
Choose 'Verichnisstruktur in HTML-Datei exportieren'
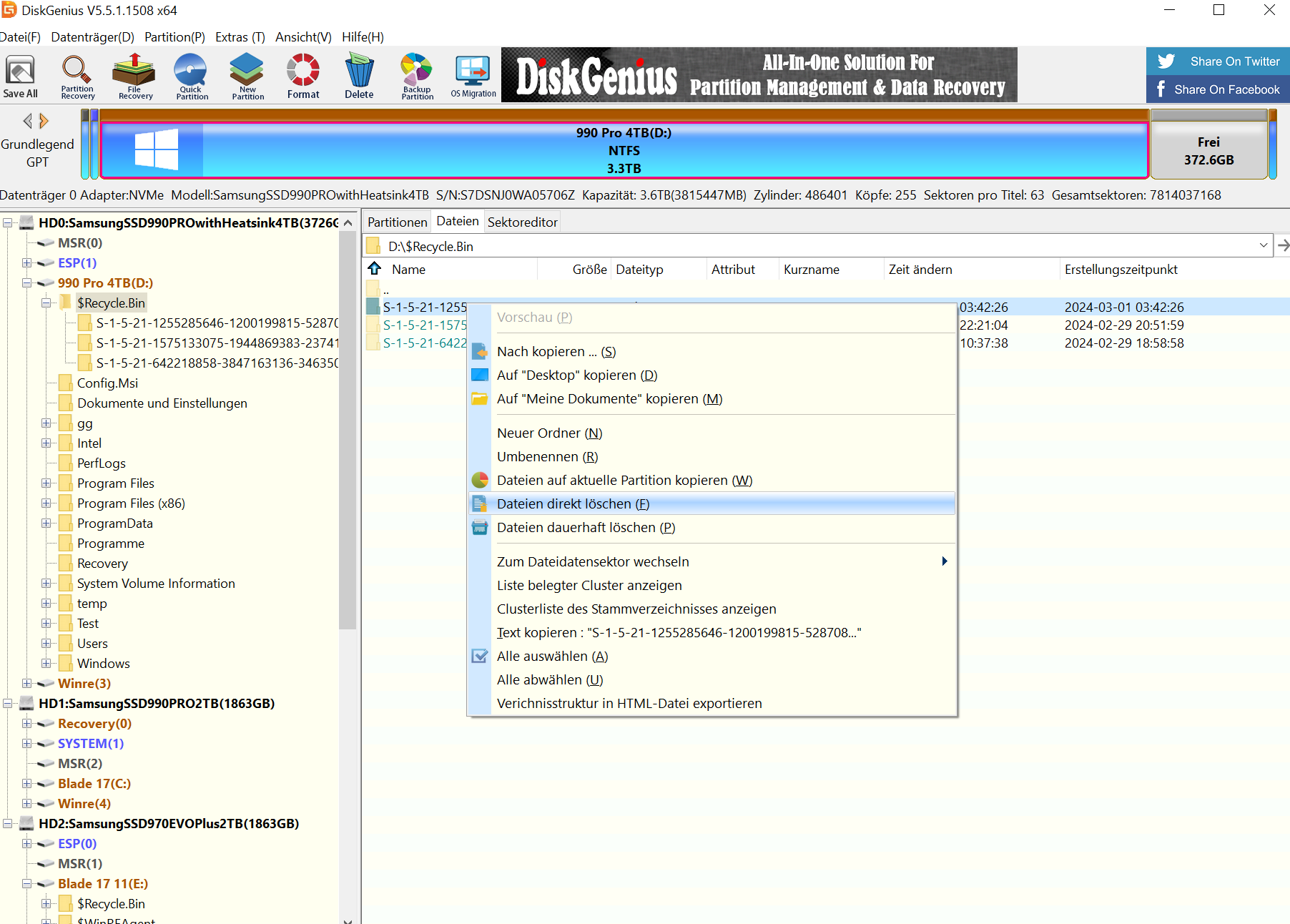click(x=712, y=703)
